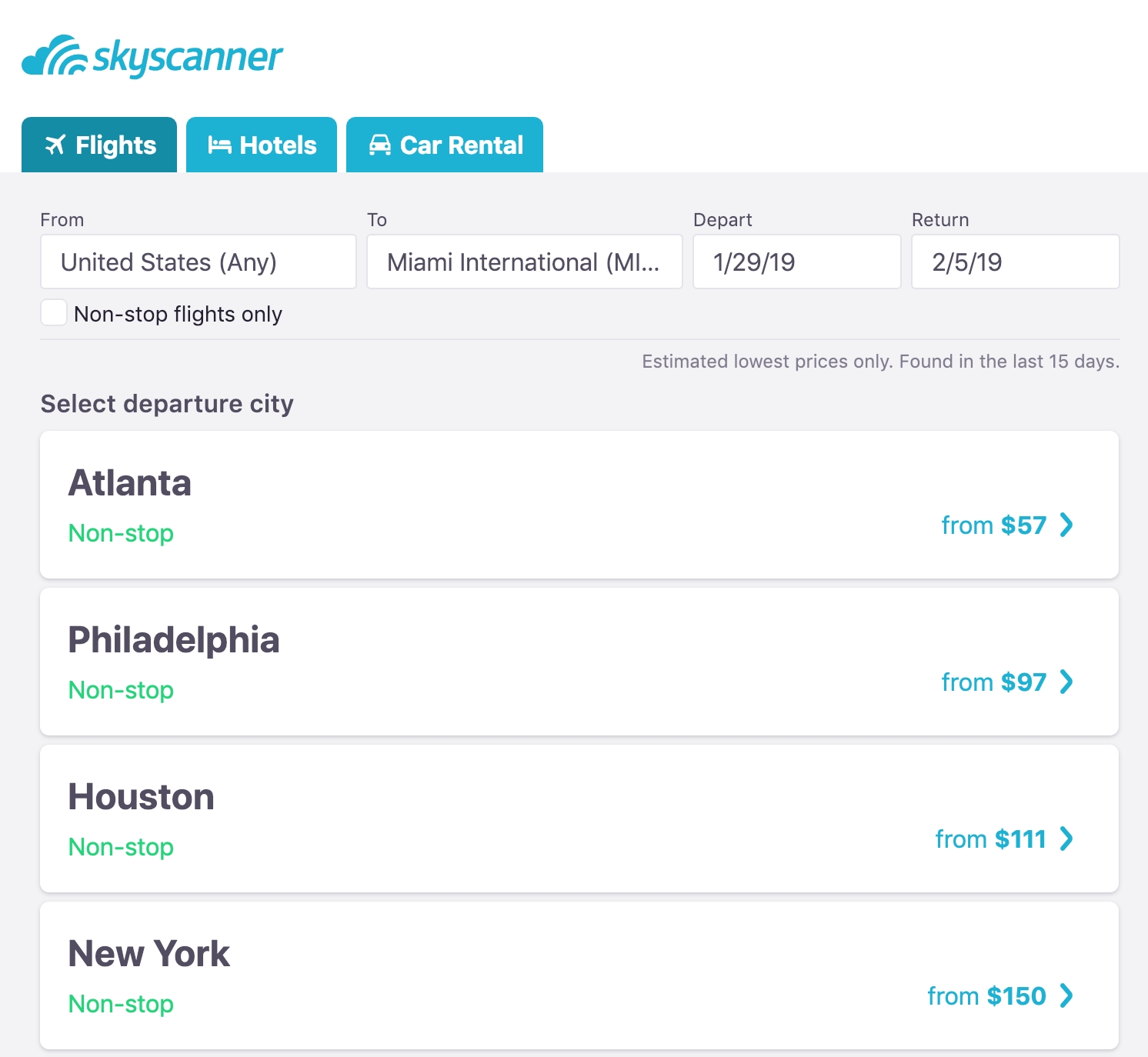Image resolution: width=1148 pixels, height=1057 pixels.
Task: Open the Depart date picker 1/29/19
Action: 797,262
